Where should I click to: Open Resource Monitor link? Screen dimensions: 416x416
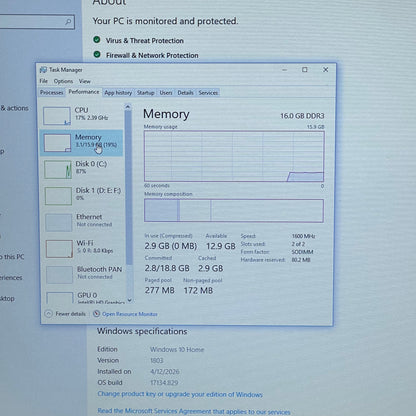coord(130,314)
